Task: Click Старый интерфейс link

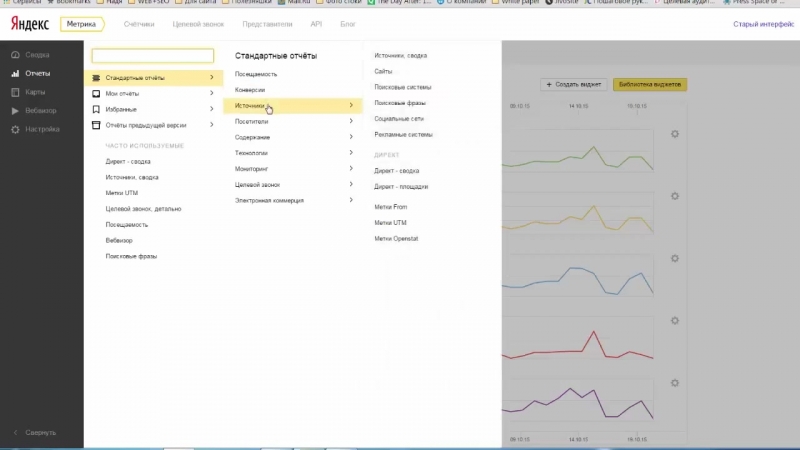Action: point(763,24)
